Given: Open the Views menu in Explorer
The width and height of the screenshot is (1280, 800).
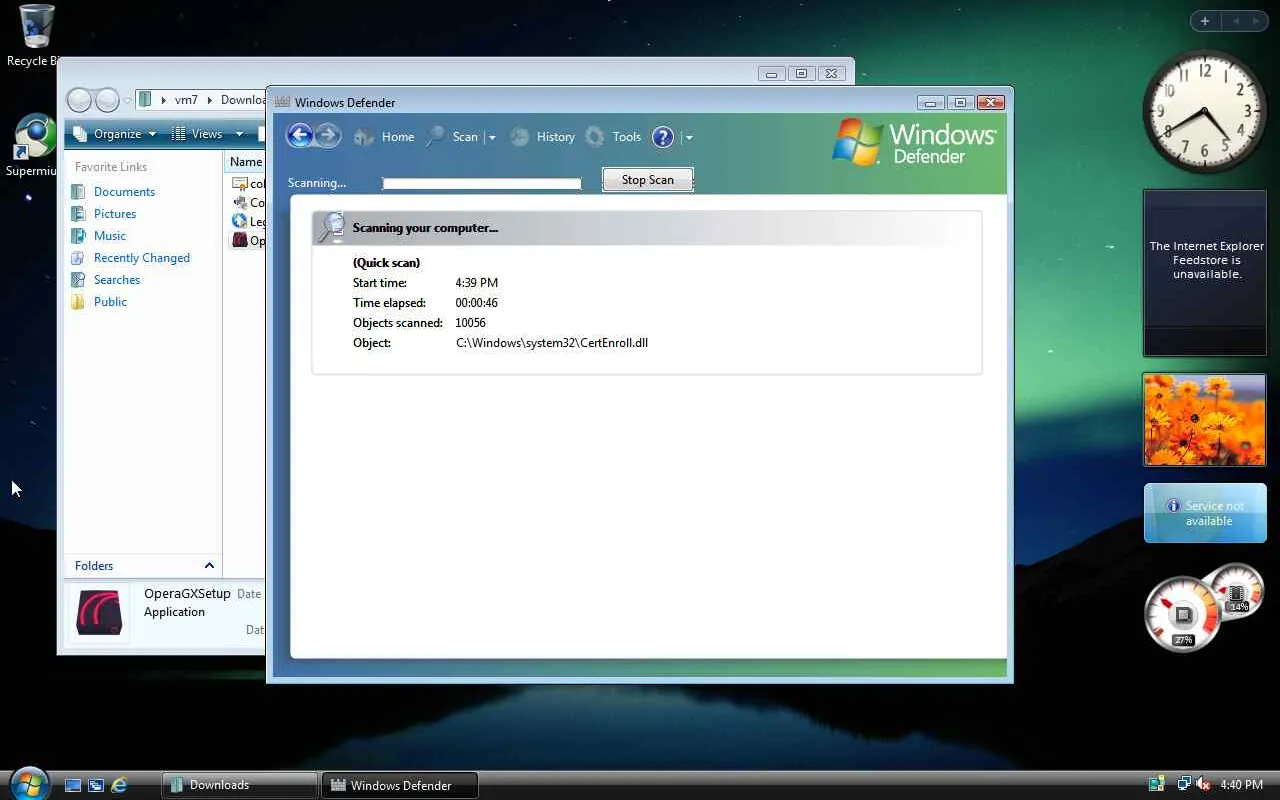Looking at the screenshot, I should [x=207, y=134].
